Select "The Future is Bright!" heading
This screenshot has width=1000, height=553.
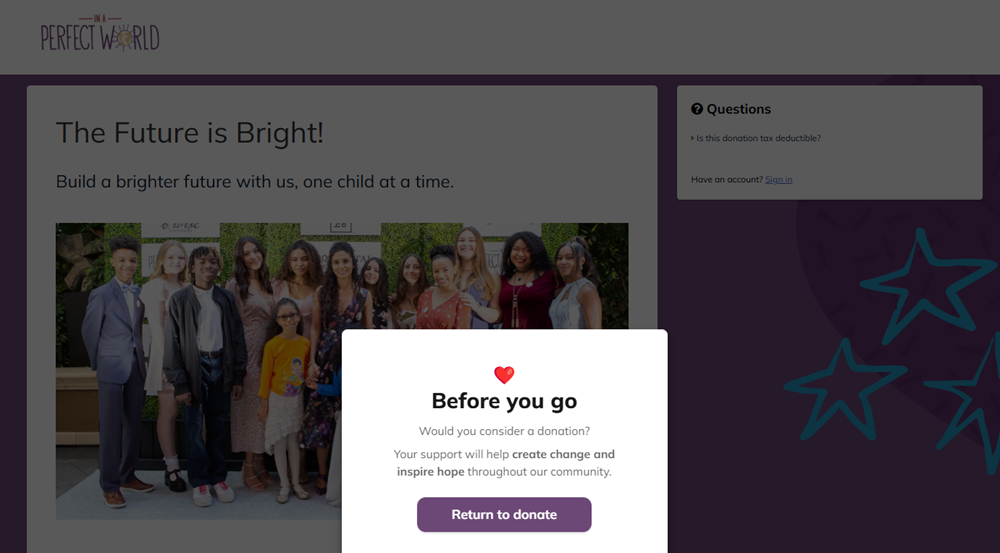pyautogui.click(x=190, y=133)
